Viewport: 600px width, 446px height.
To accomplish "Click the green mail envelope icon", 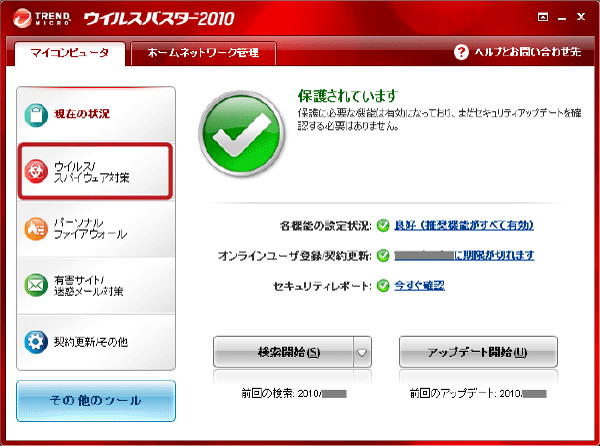I will click(x=36, y=285).
